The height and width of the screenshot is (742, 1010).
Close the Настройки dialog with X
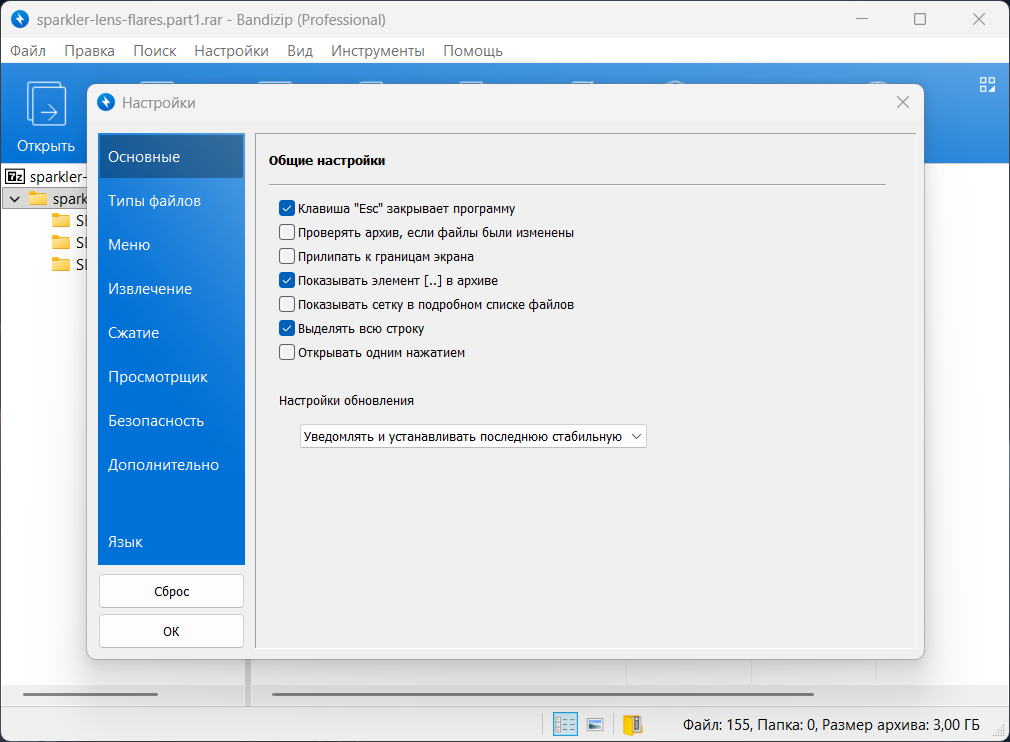[x=902, y=102]
